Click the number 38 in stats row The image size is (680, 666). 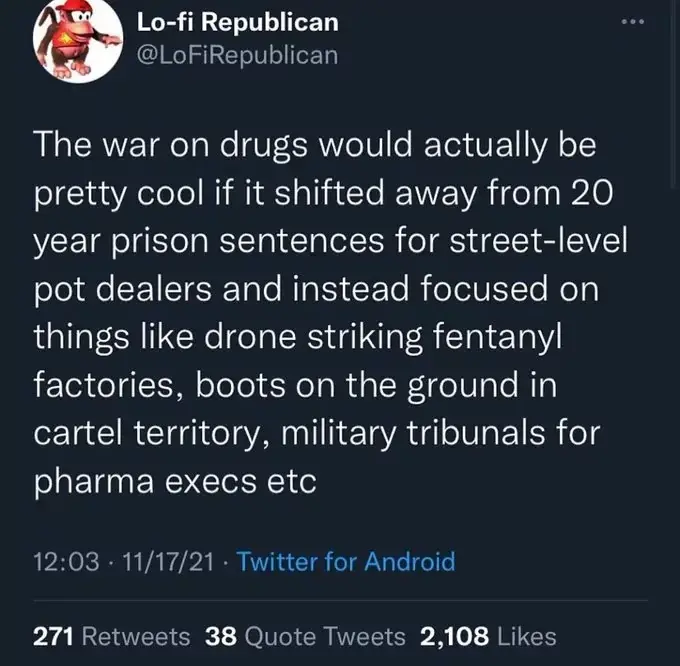221,636
